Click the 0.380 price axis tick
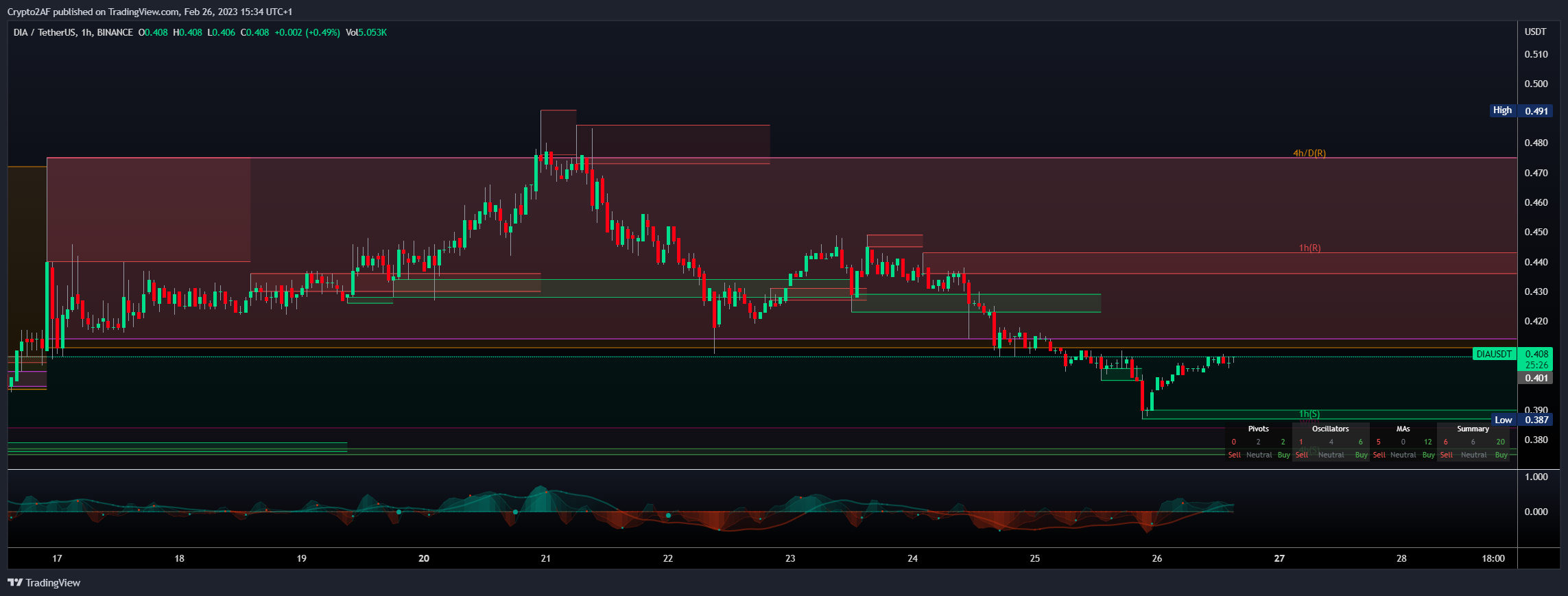Screen dimensions: 1568x596 1536,440
